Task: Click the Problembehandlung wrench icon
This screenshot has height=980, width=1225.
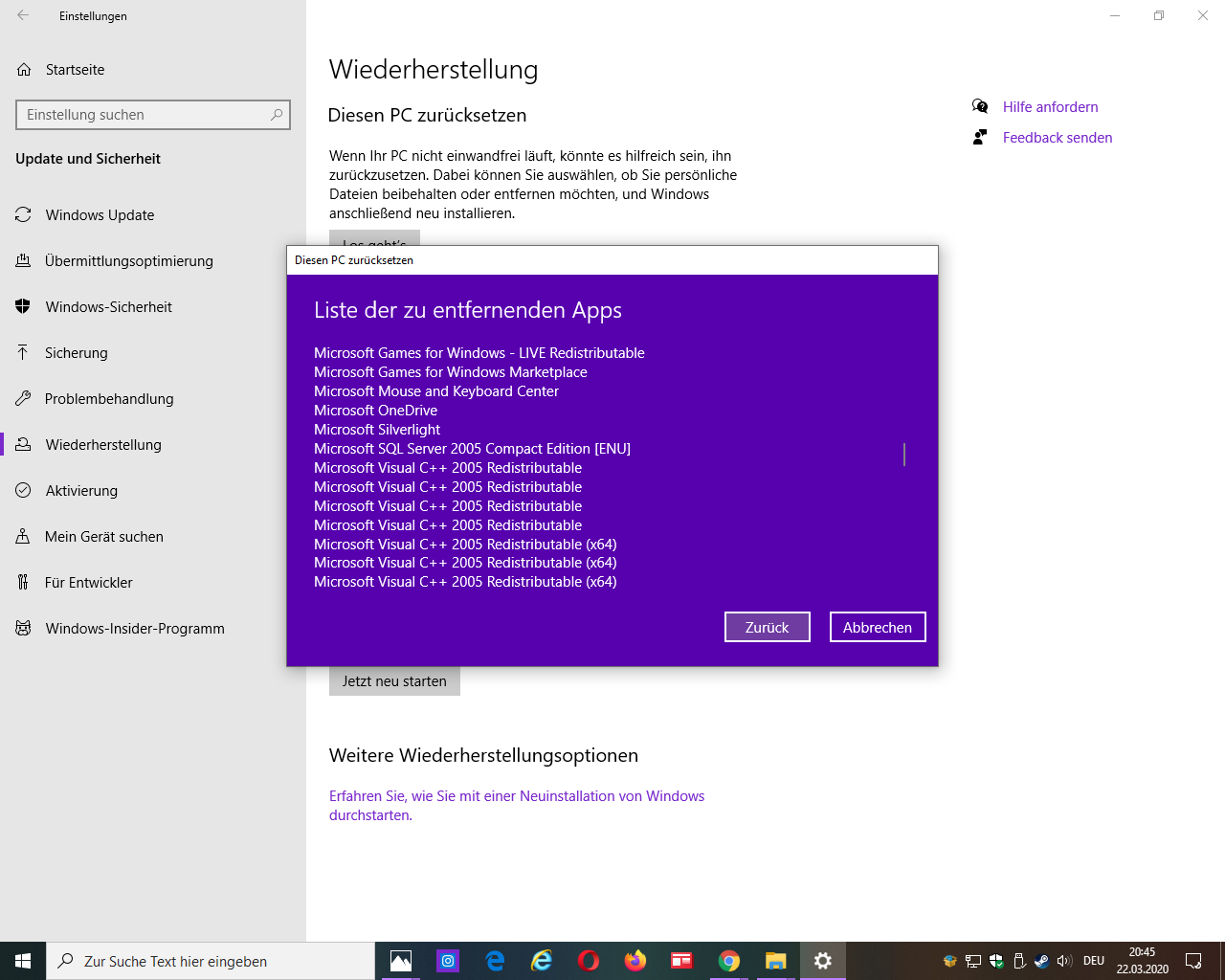Action: (x=24, y=399)
